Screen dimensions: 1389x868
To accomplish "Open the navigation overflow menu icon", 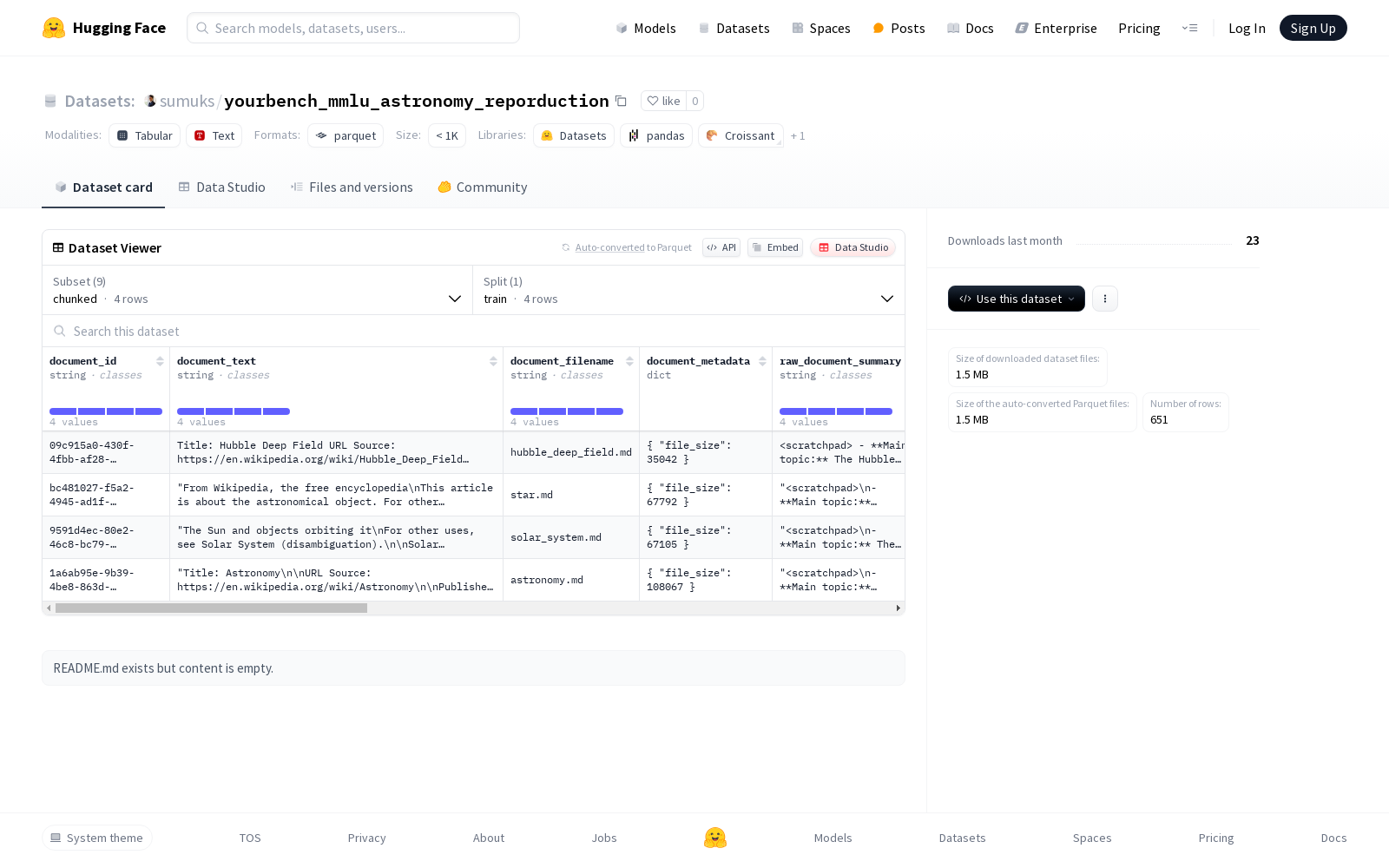I will 1189,28.
